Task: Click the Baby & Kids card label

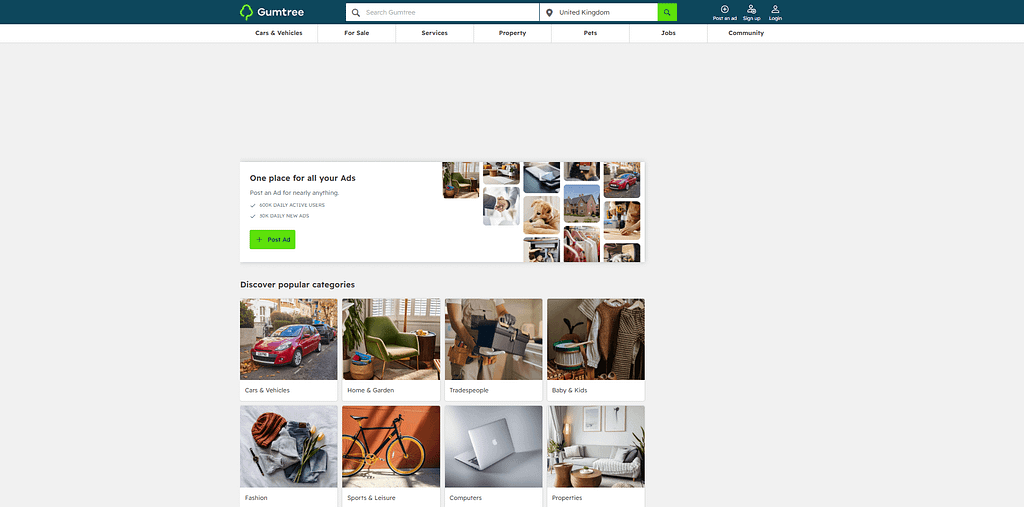Action: 569,391
